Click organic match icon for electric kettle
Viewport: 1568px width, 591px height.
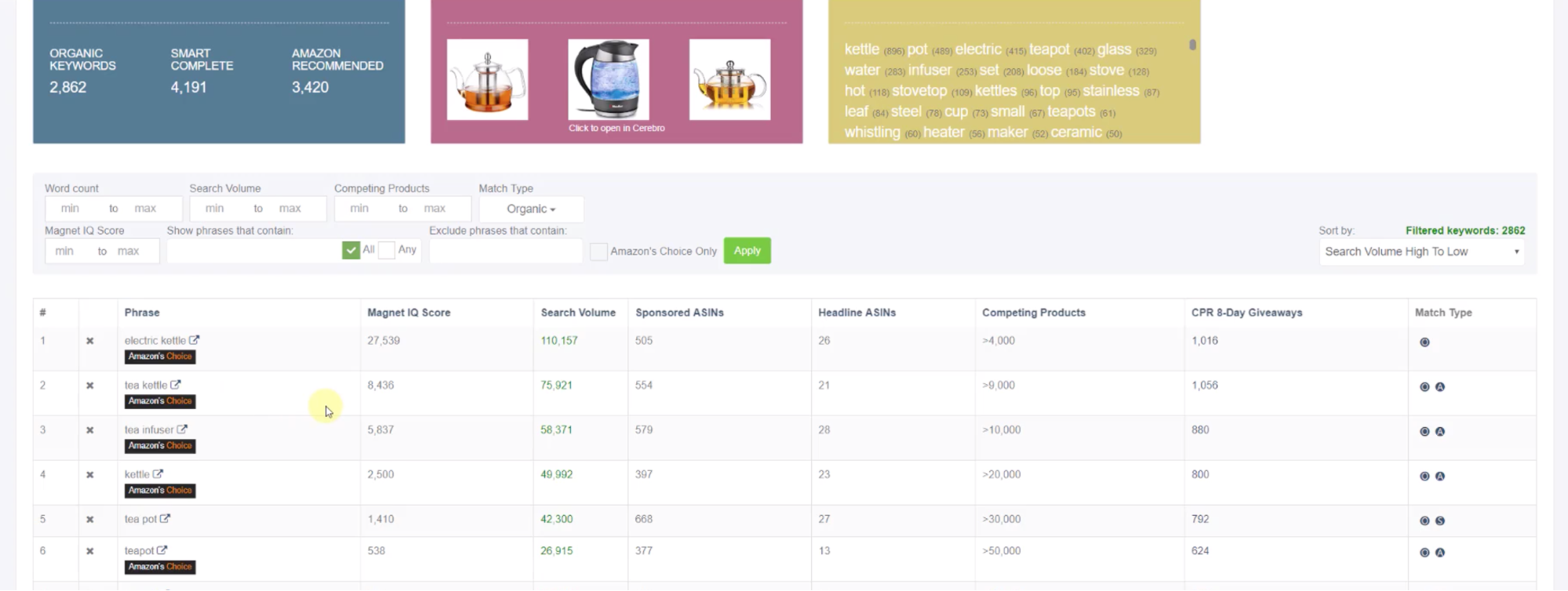point(1424,343)
